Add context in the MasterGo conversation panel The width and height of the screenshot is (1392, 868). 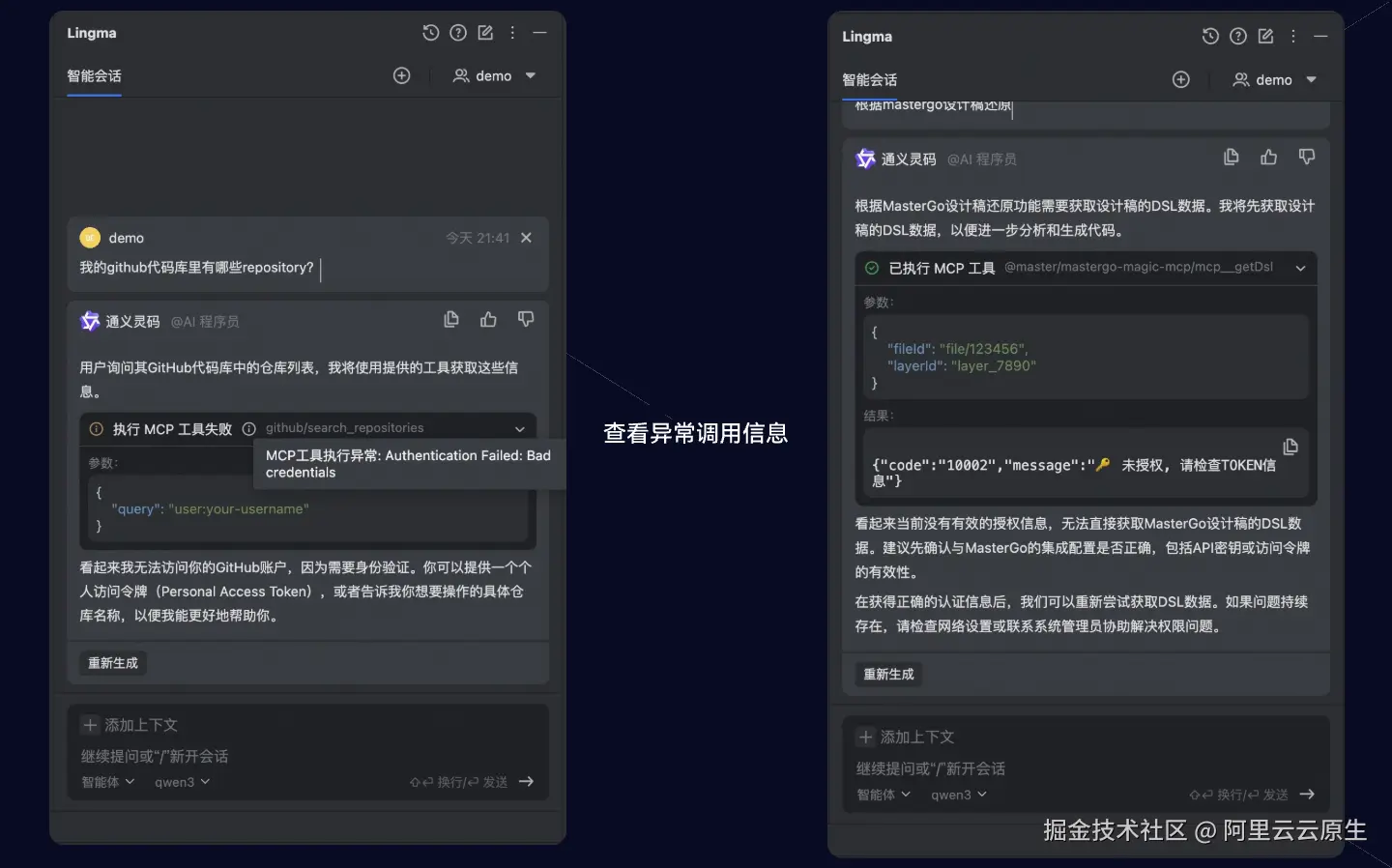906,738
